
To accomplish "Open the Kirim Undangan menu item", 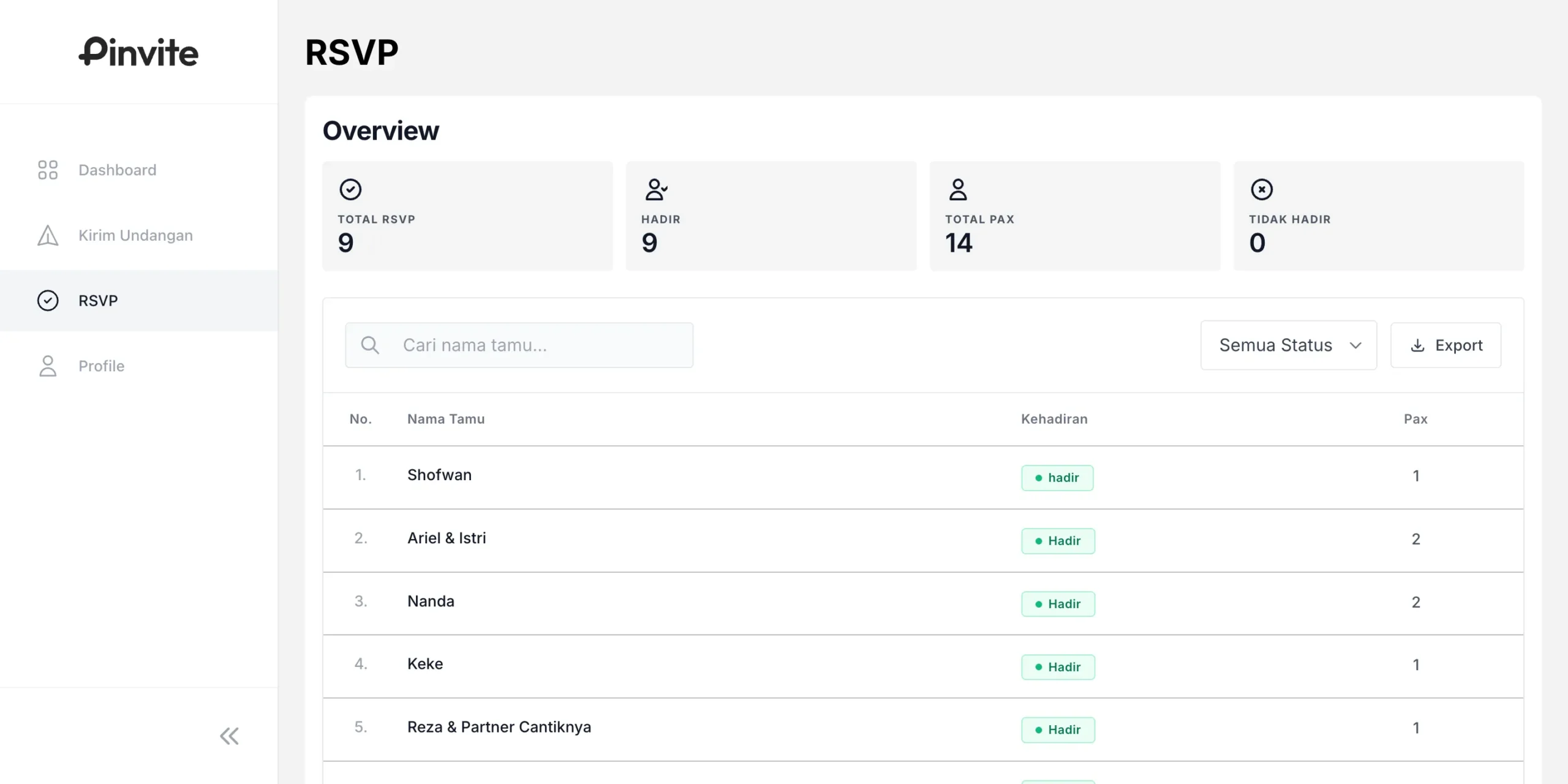I will click(139, 235).
